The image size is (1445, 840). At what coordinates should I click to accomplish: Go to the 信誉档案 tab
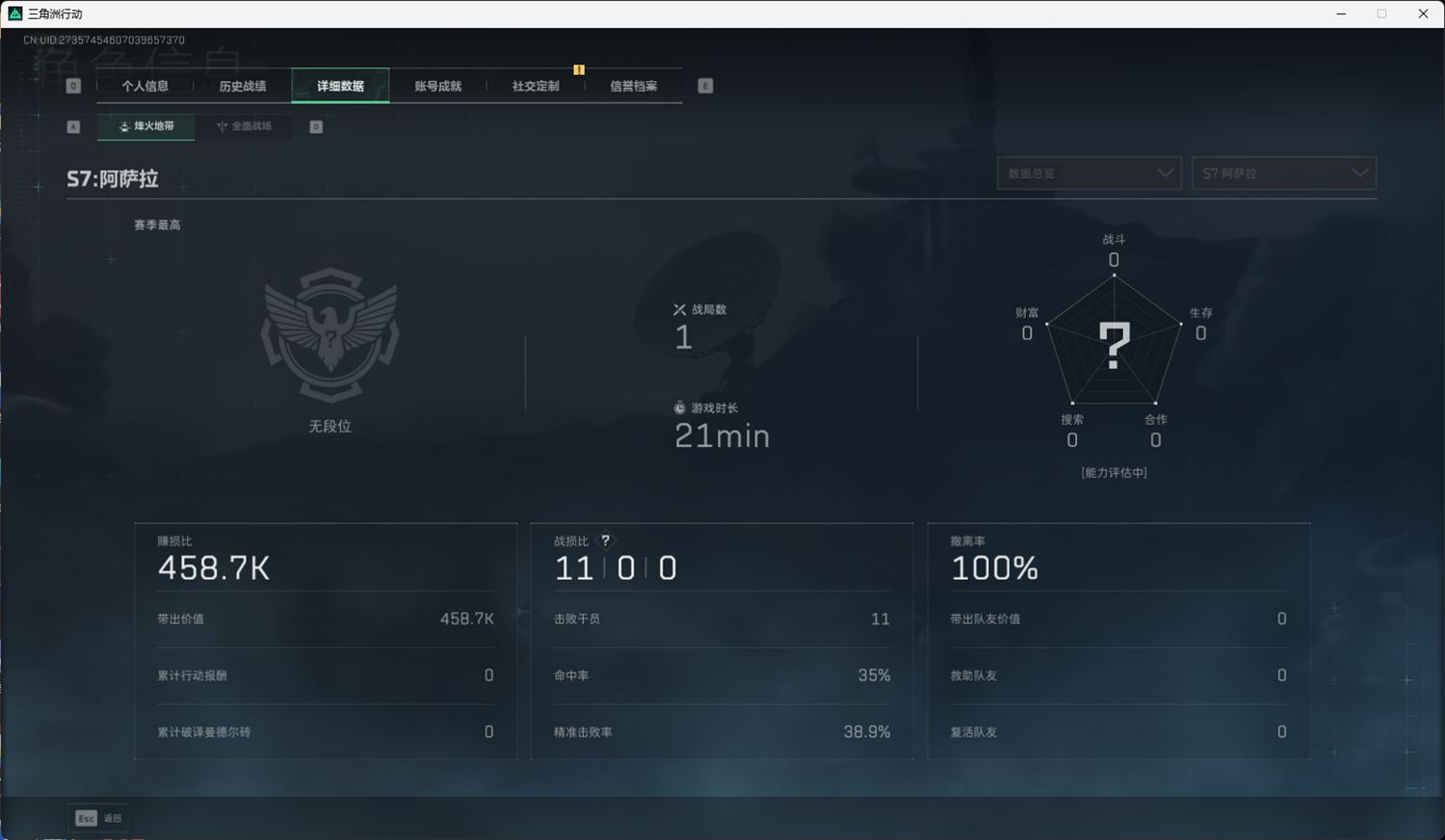tap(633, 86)
